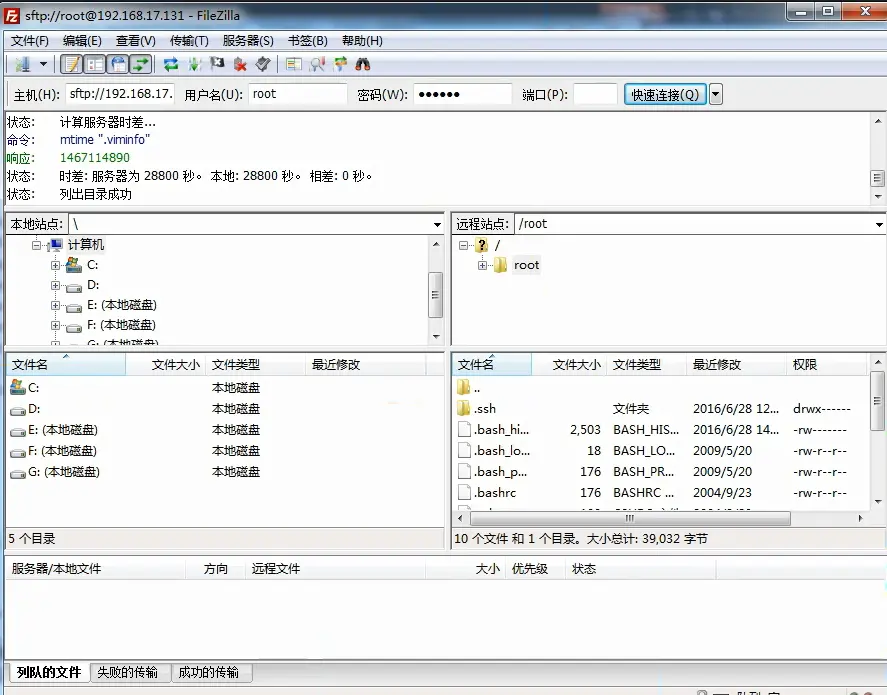
Task: Open the 编辑(E) menu
Action: (82, 41)
